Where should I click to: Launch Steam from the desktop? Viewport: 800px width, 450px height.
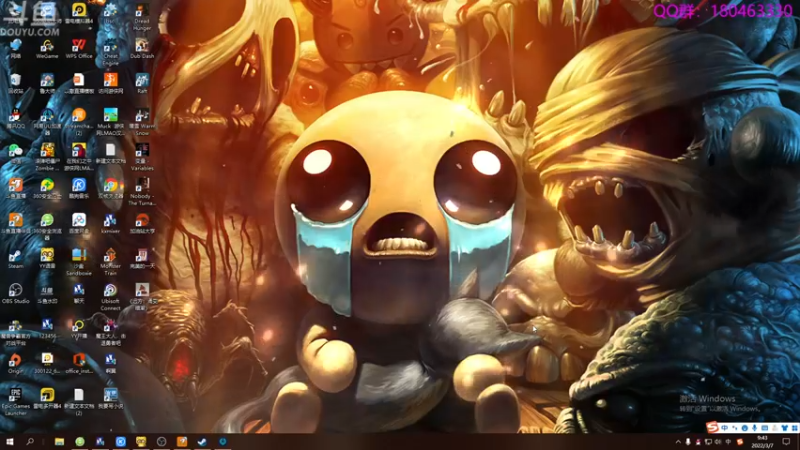(x=15, y=258)
